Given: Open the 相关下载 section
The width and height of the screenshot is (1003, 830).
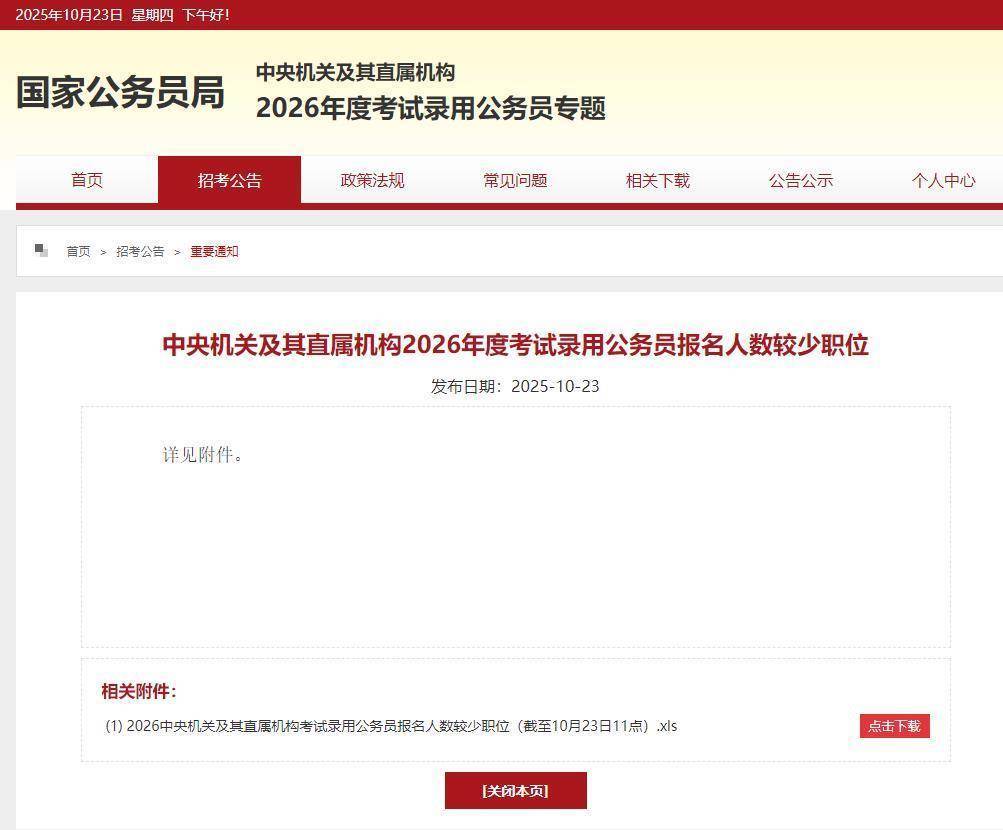Looking at the screenshot, I should [x=656, y=180].
